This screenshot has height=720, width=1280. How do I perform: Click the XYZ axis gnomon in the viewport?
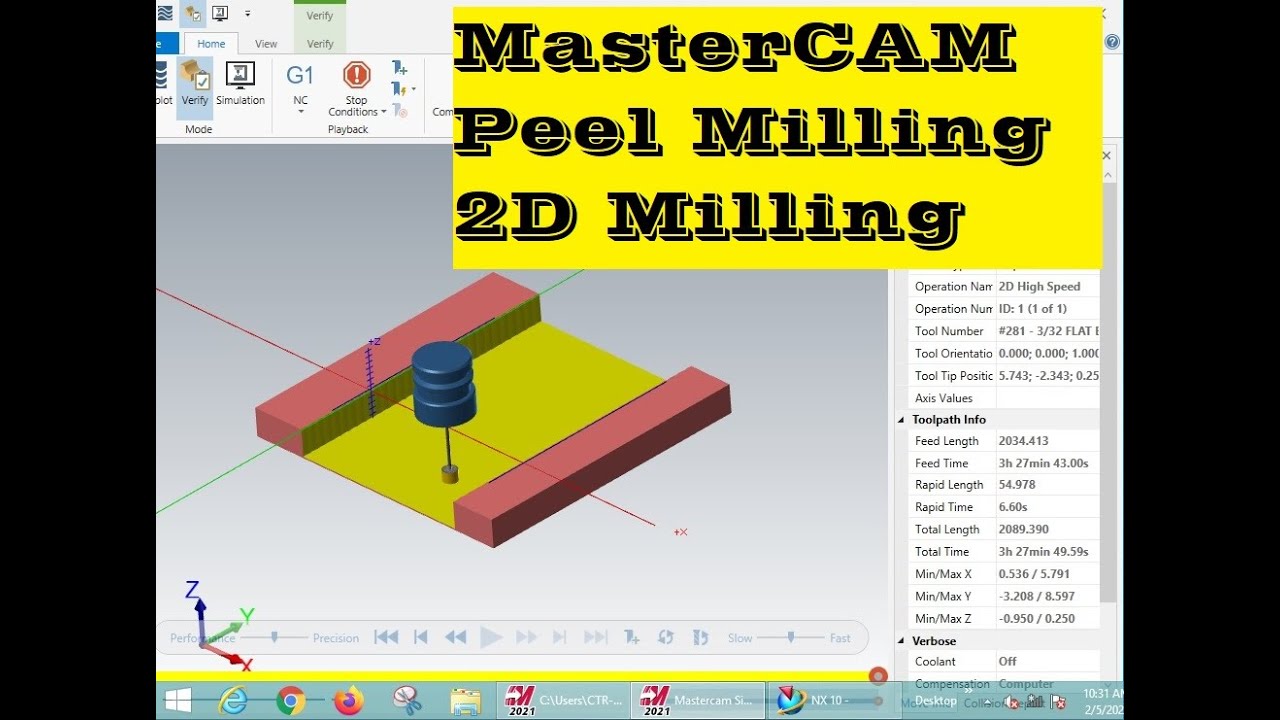(x=220, y=625)
